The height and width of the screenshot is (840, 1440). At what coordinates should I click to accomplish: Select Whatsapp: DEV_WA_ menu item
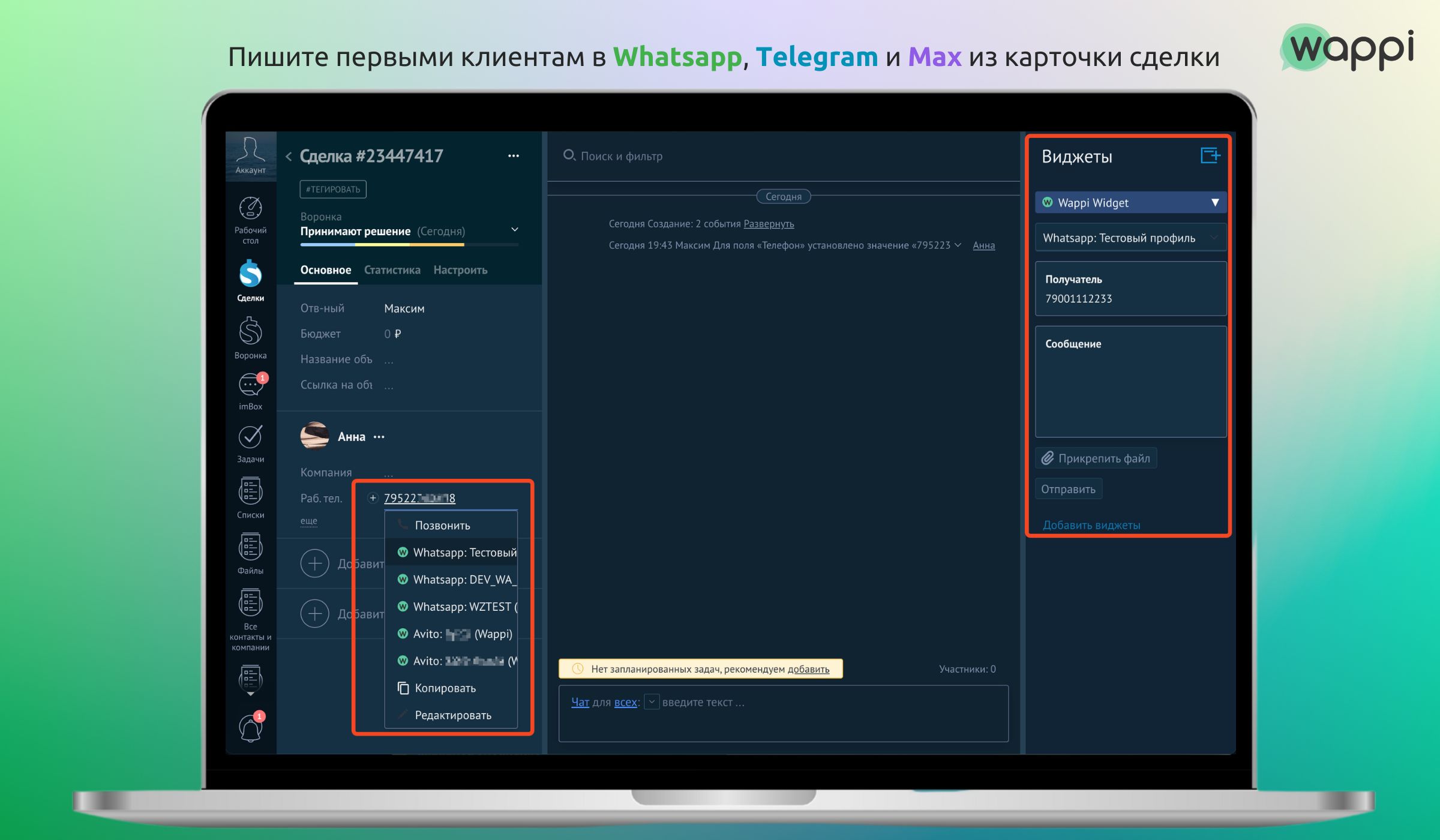point(451,580)
